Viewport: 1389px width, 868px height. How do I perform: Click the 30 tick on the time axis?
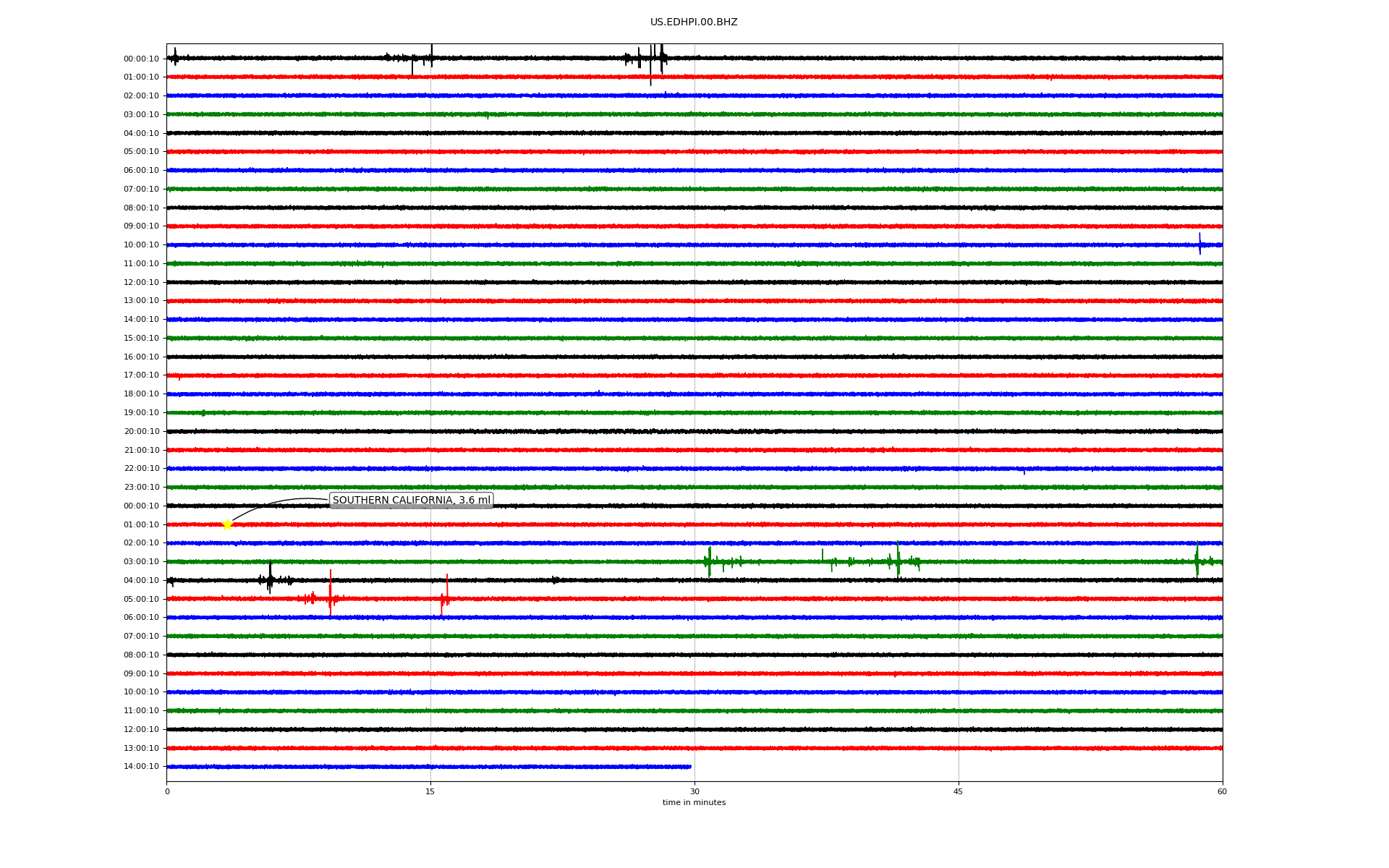[x=694, y=791]
